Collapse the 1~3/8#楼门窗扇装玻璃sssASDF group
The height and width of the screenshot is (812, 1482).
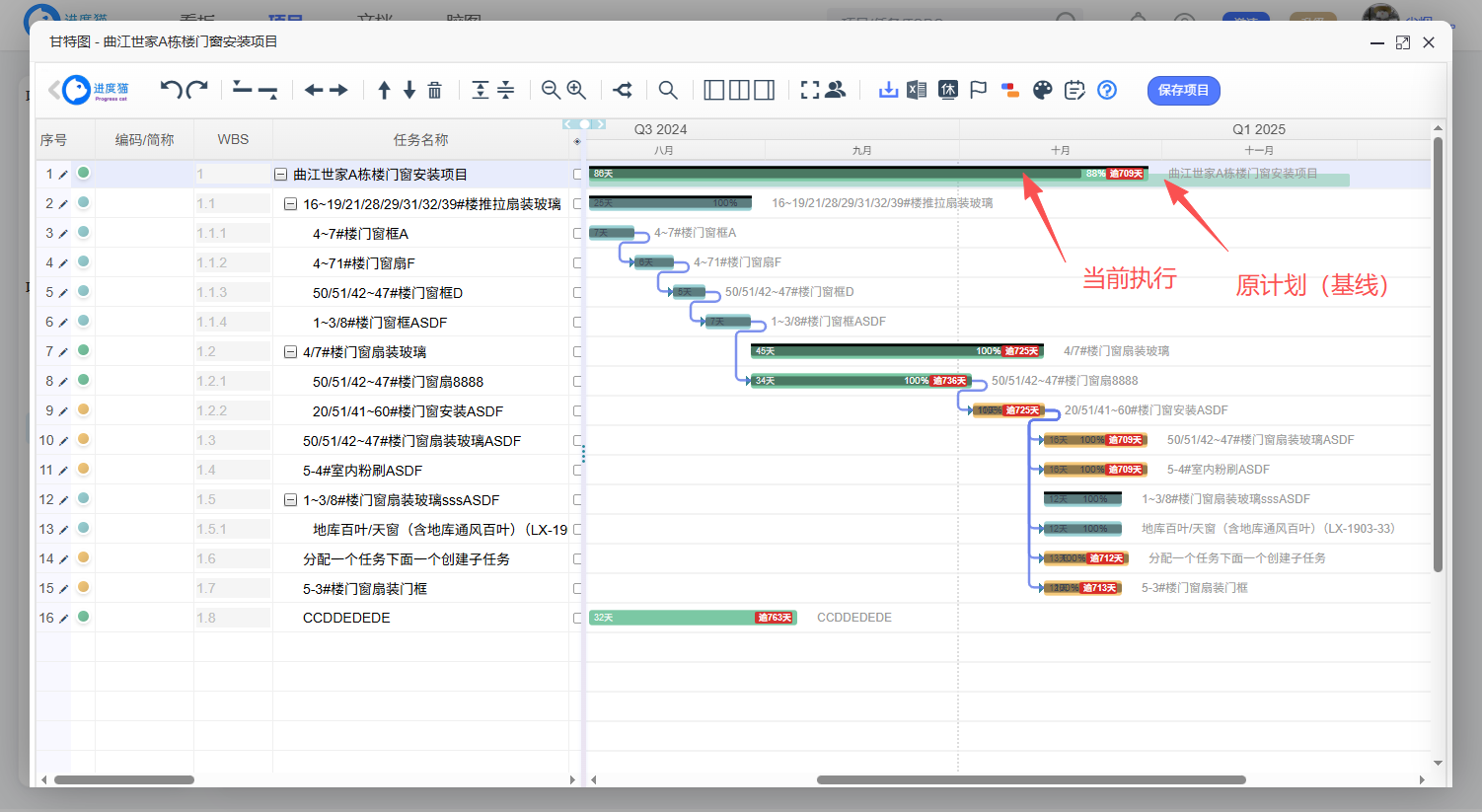coord(290,500)
